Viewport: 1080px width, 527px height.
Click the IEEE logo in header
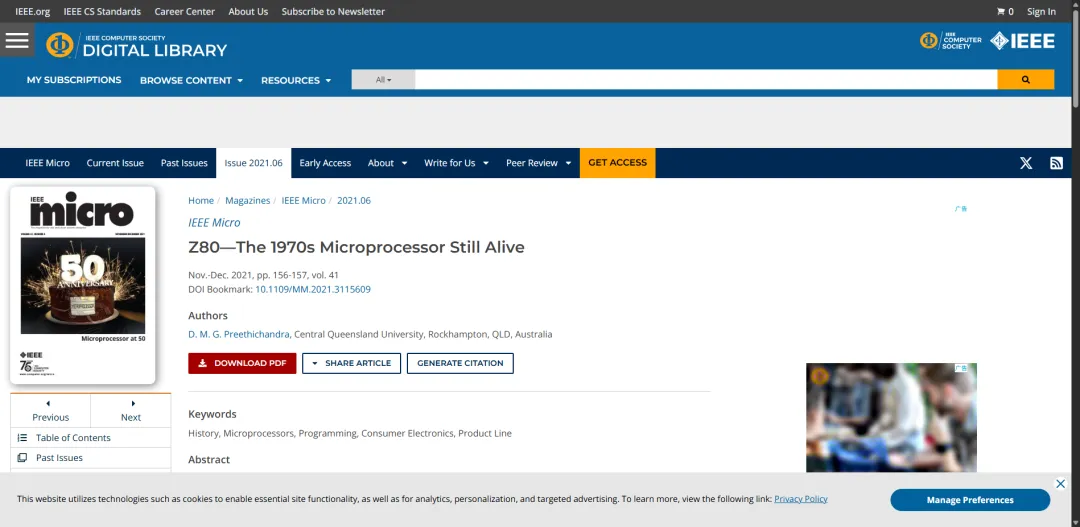1023,41
